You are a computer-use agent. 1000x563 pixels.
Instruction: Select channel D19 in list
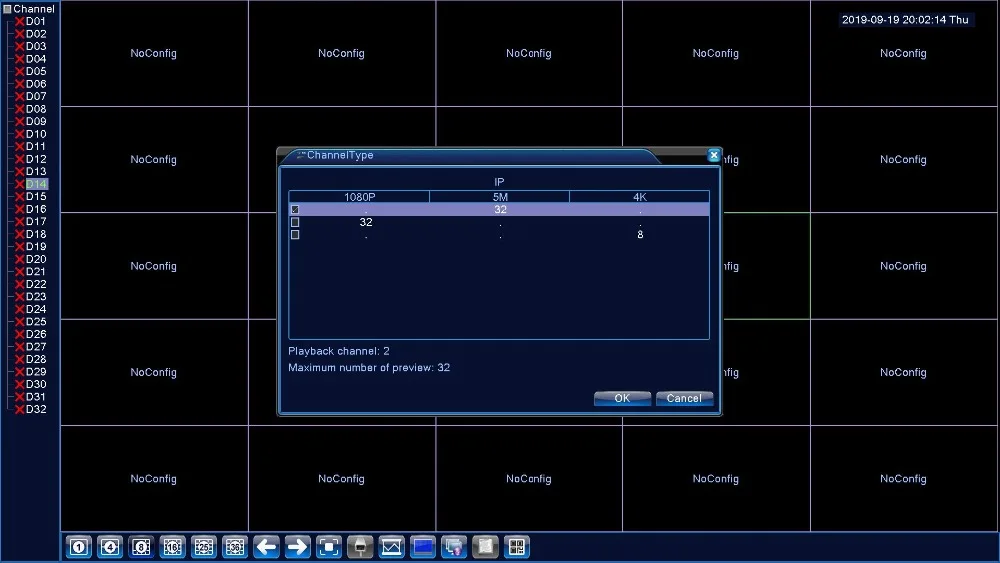(x=36, y=247)
